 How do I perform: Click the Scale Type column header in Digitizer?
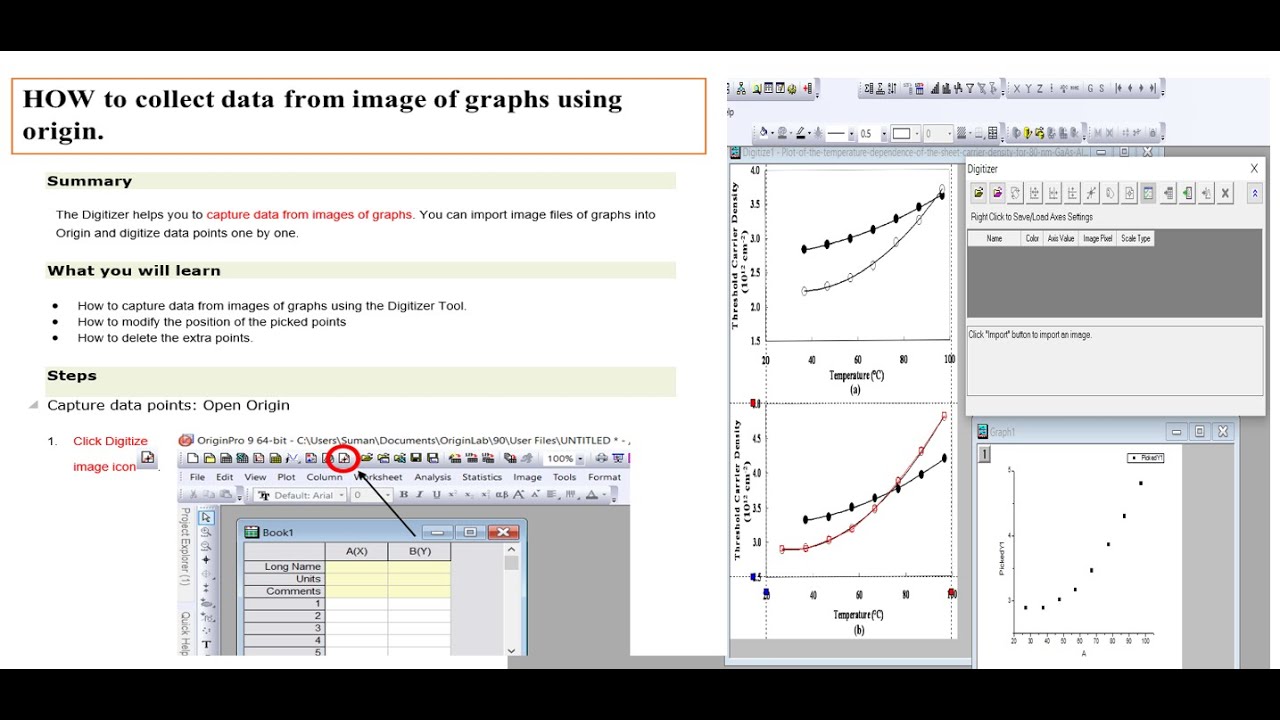1135,239
